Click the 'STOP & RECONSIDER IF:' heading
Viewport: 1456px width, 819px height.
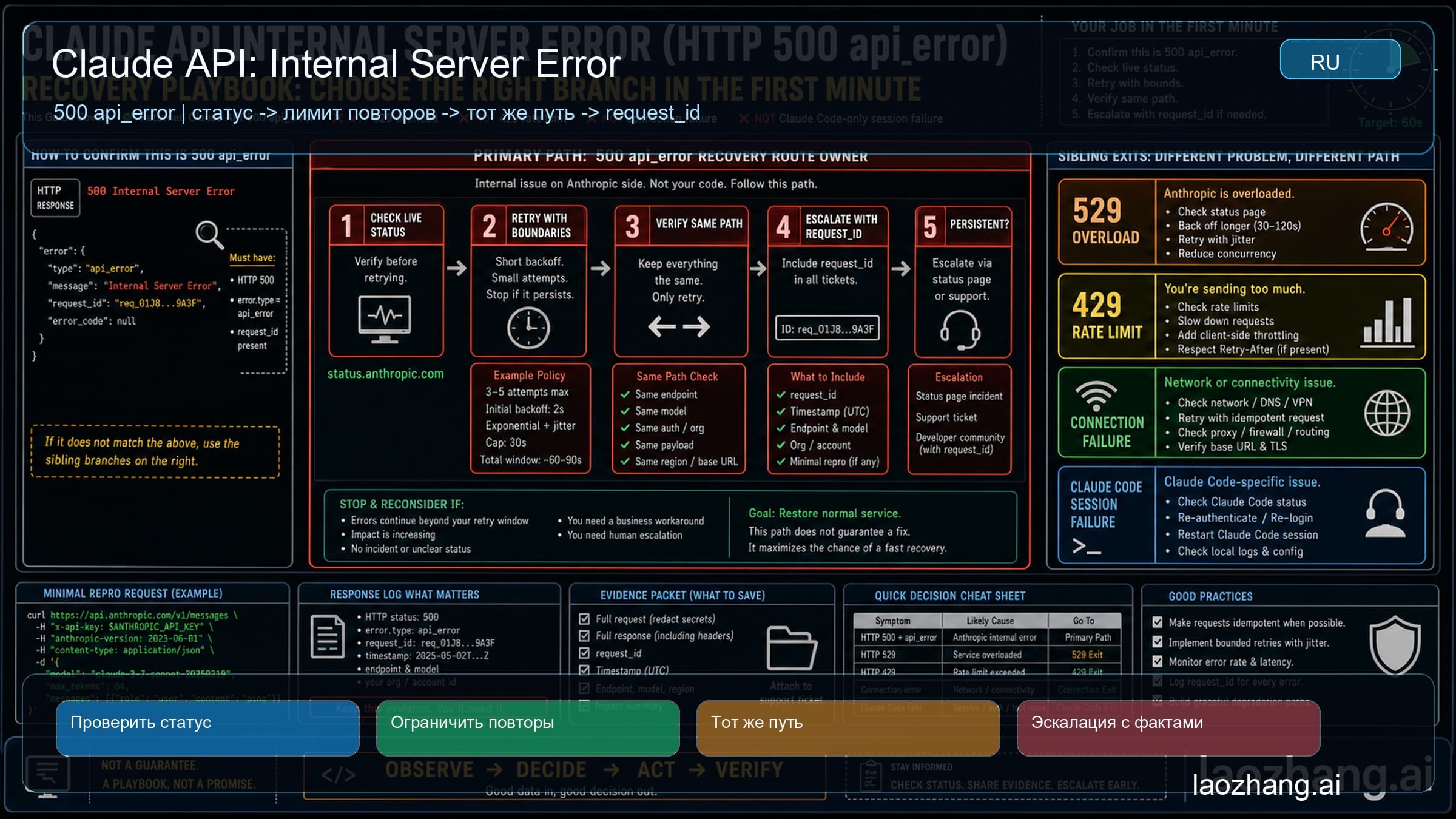402,504
